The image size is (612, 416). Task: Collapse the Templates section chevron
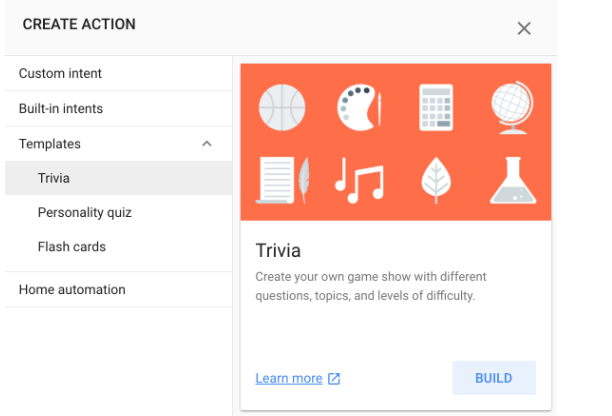[207, 144]
